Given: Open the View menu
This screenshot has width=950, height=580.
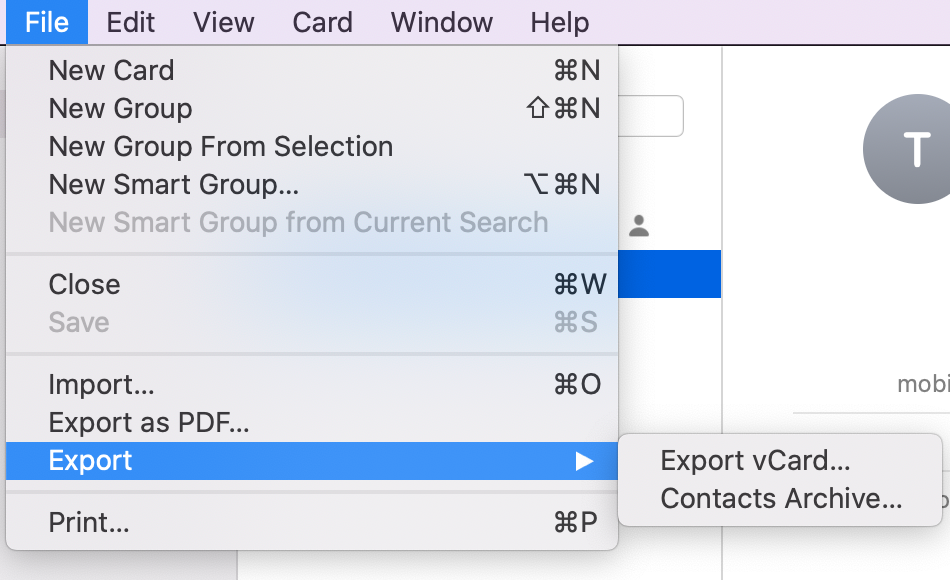Looking at the screenshot, I should point(224,22).
